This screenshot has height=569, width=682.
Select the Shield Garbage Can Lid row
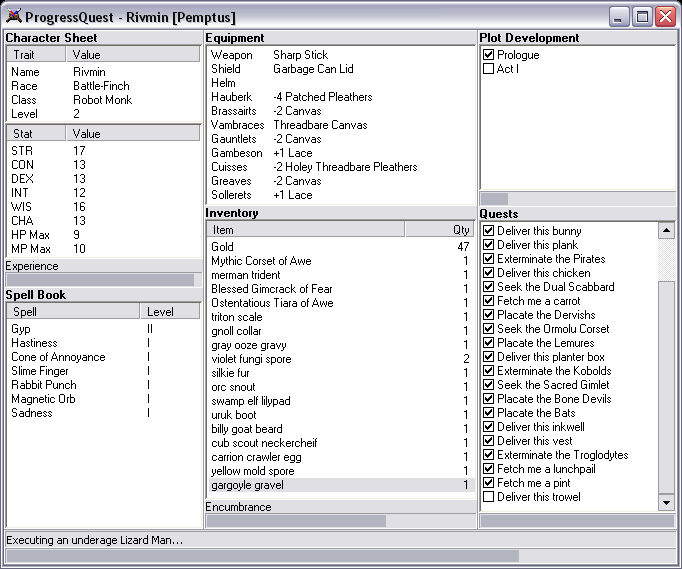341,69
